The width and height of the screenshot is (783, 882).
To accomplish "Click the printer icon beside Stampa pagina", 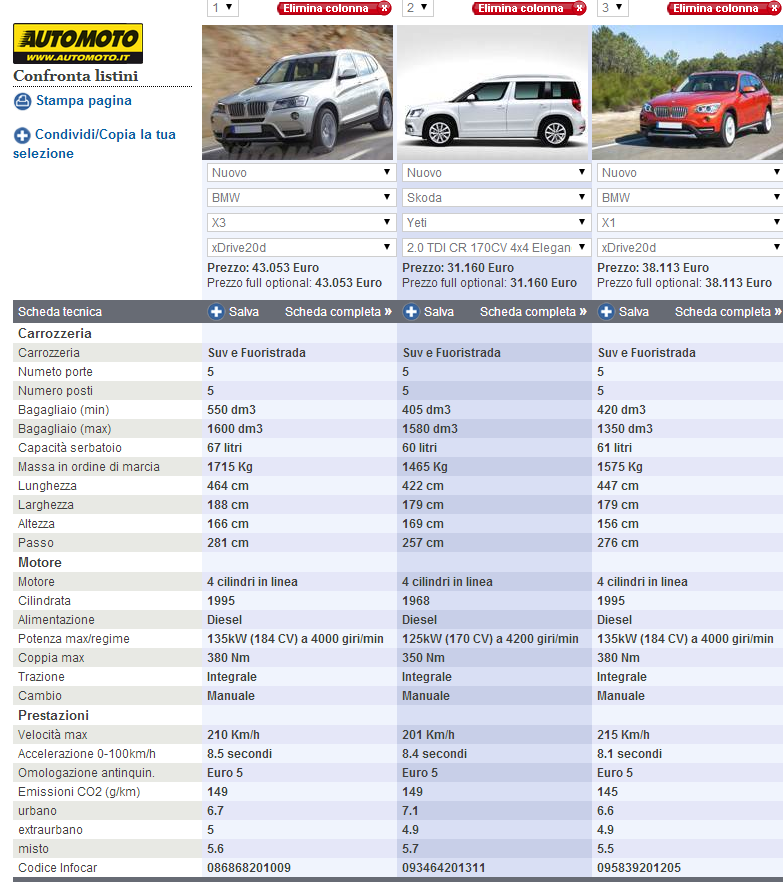I will [22, 101].
